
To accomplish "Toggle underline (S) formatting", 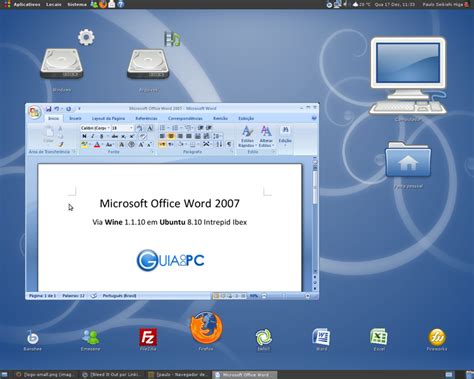I will pos(102,136).
